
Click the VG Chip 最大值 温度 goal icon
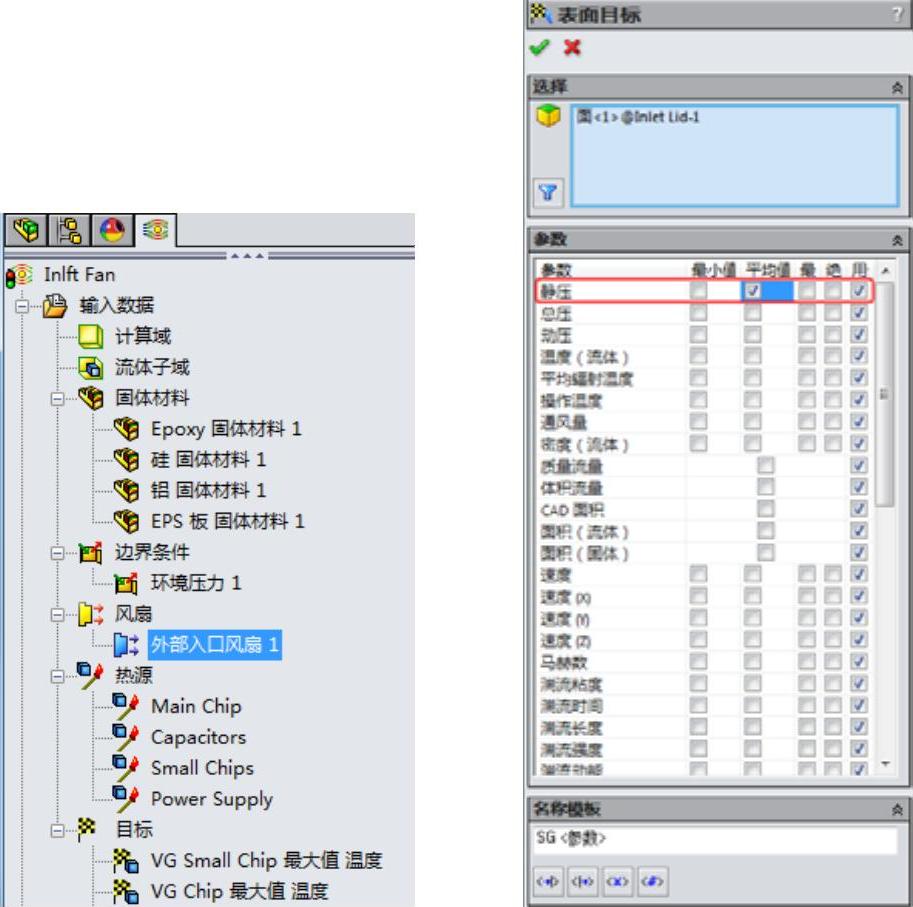[126, 891]
